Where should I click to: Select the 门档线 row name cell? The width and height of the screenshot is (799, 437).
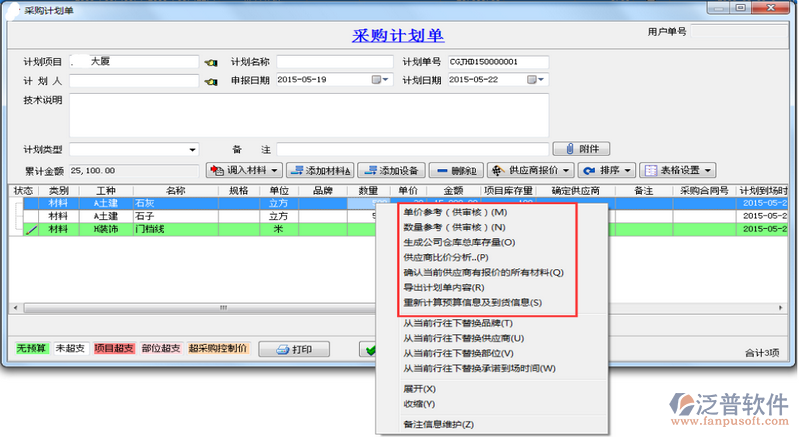point(175,229)
